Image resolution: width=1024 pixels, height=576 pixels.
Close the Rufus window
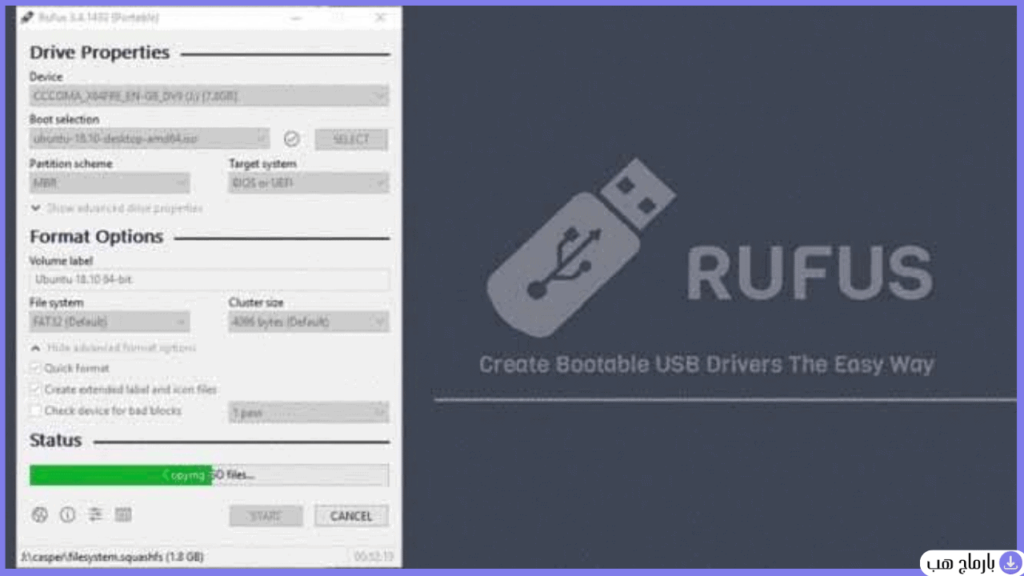380,18
